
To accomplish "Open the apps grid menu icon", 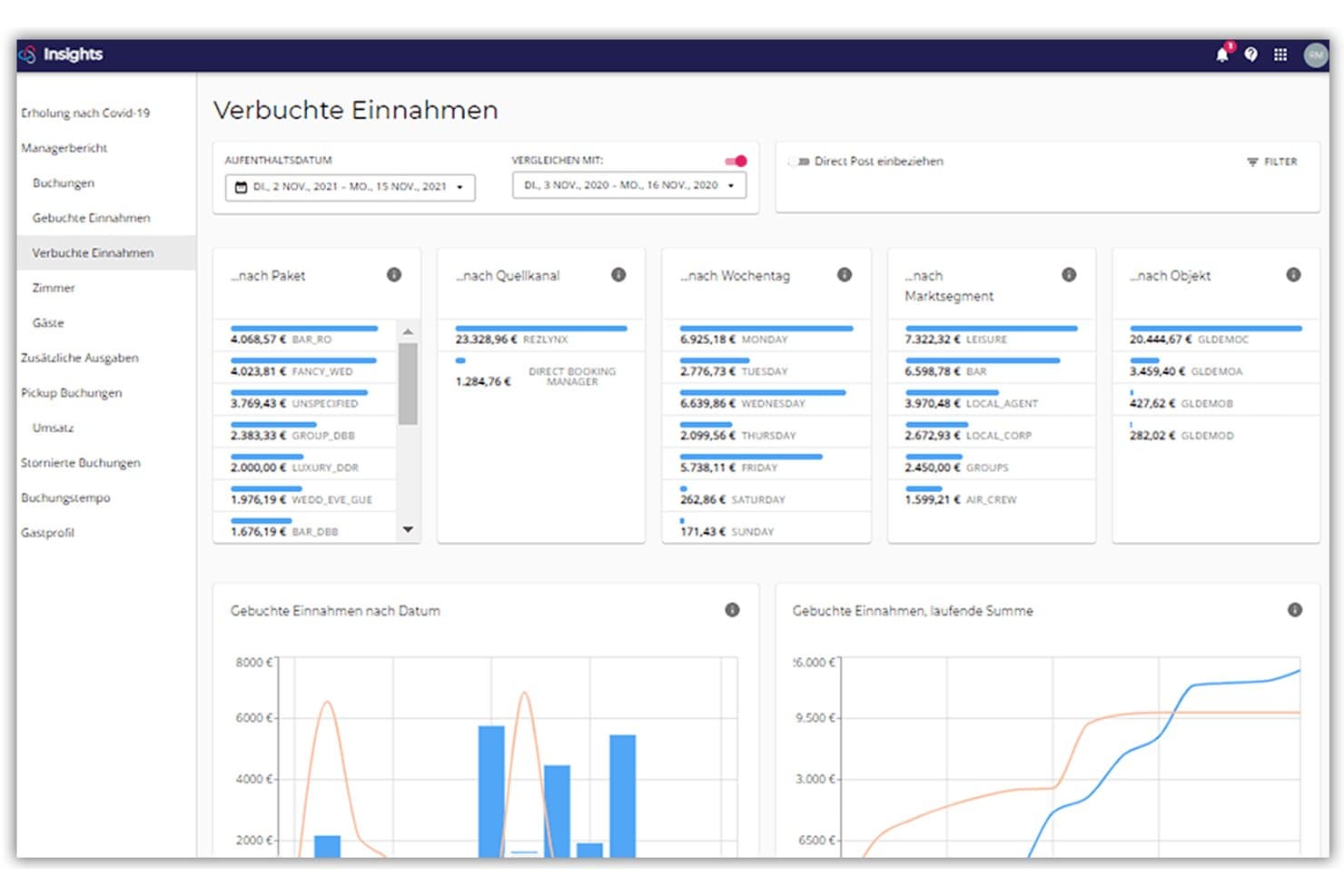I will pos(1280,54).
